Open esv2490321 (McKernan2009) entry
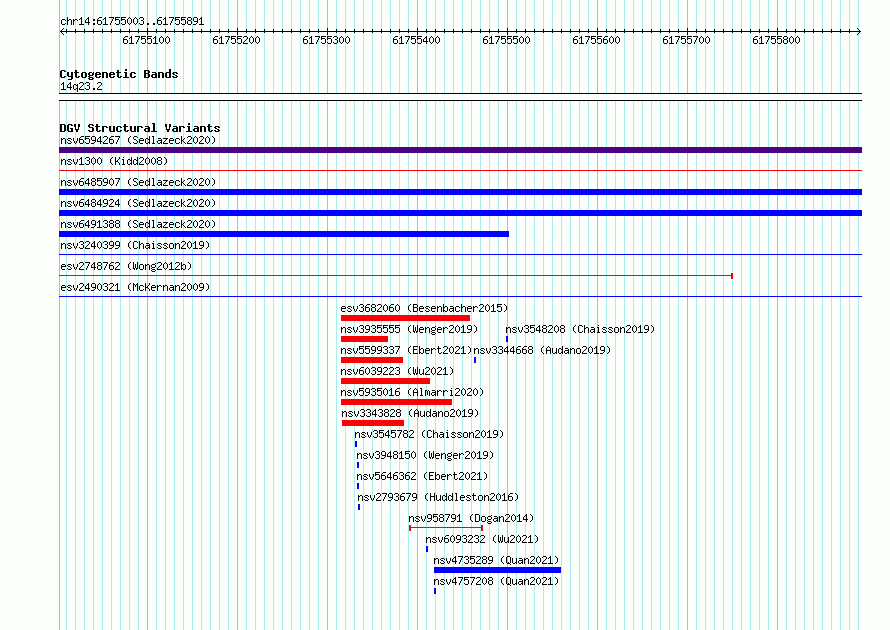The image size is (890, 630). point(135,287)
